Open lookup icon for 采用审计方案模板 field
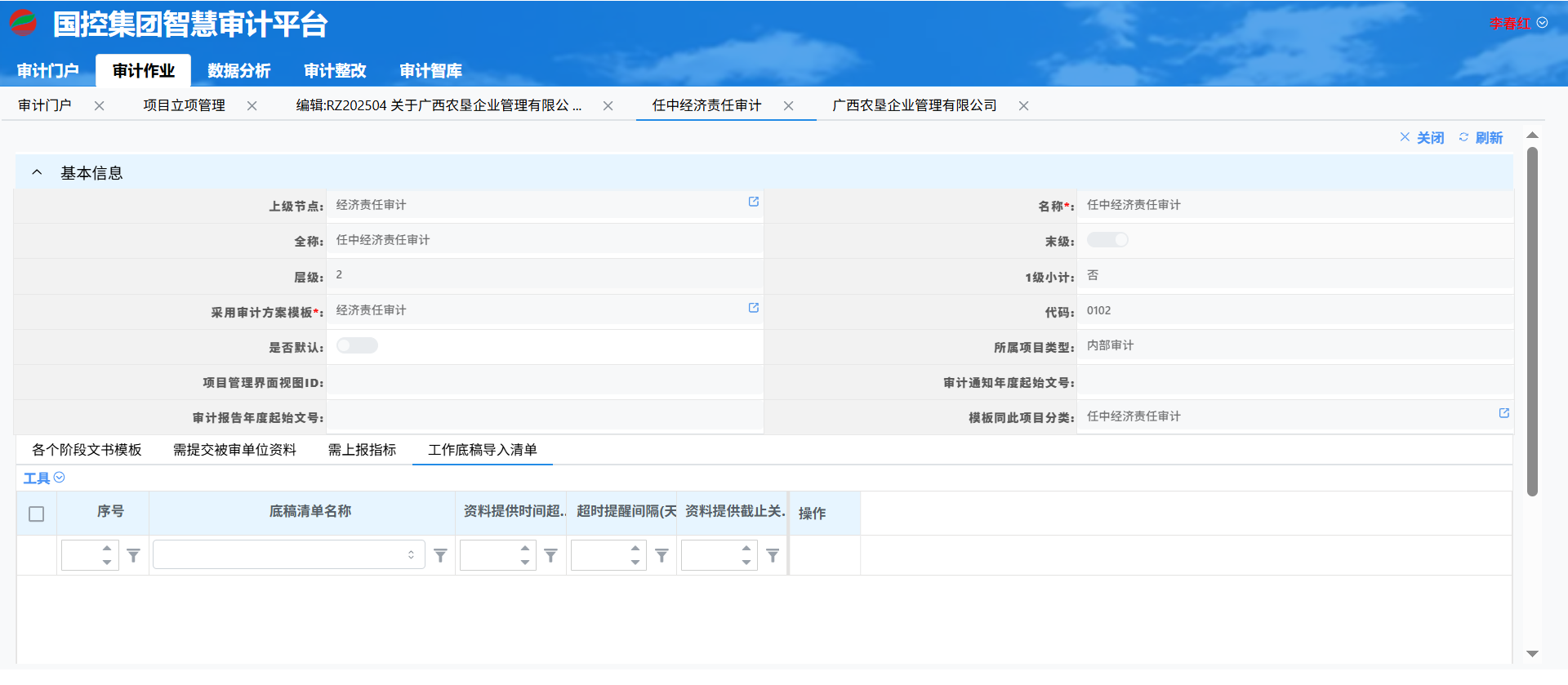 (x=753, y=308)
